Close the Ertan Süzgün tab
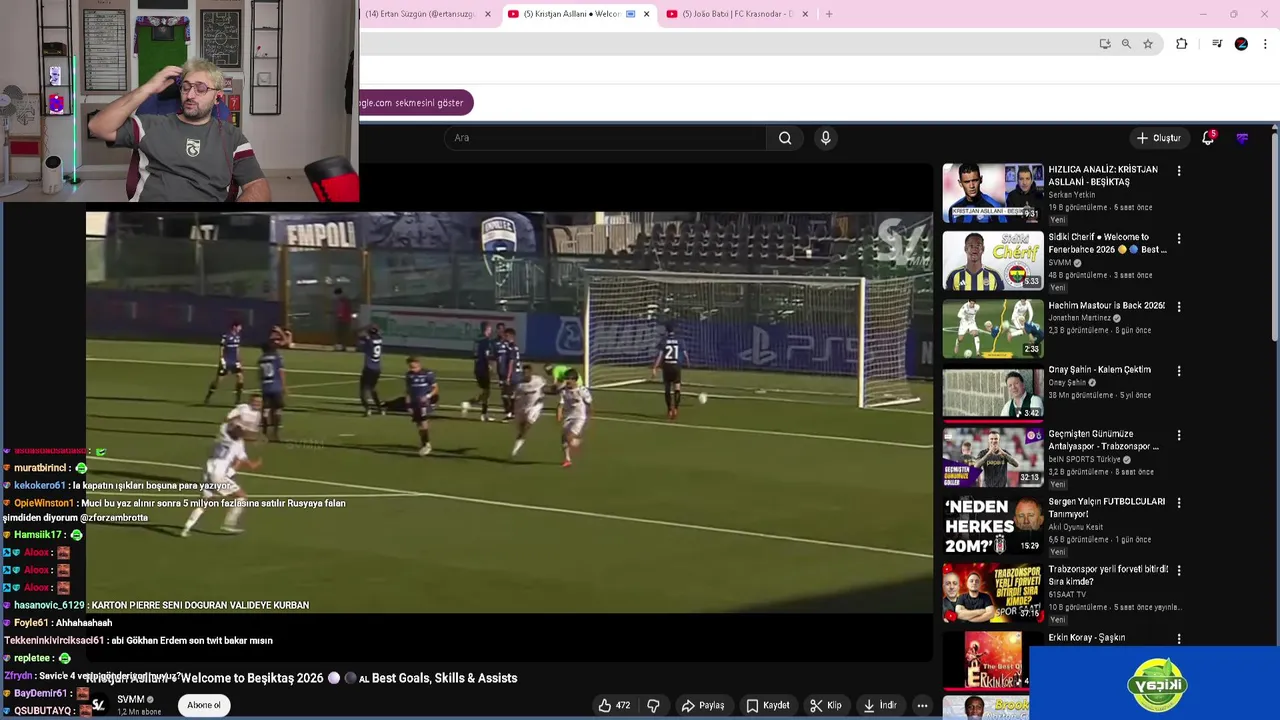The width and height of the screenshot is (1280, 720). click(488, 14)
